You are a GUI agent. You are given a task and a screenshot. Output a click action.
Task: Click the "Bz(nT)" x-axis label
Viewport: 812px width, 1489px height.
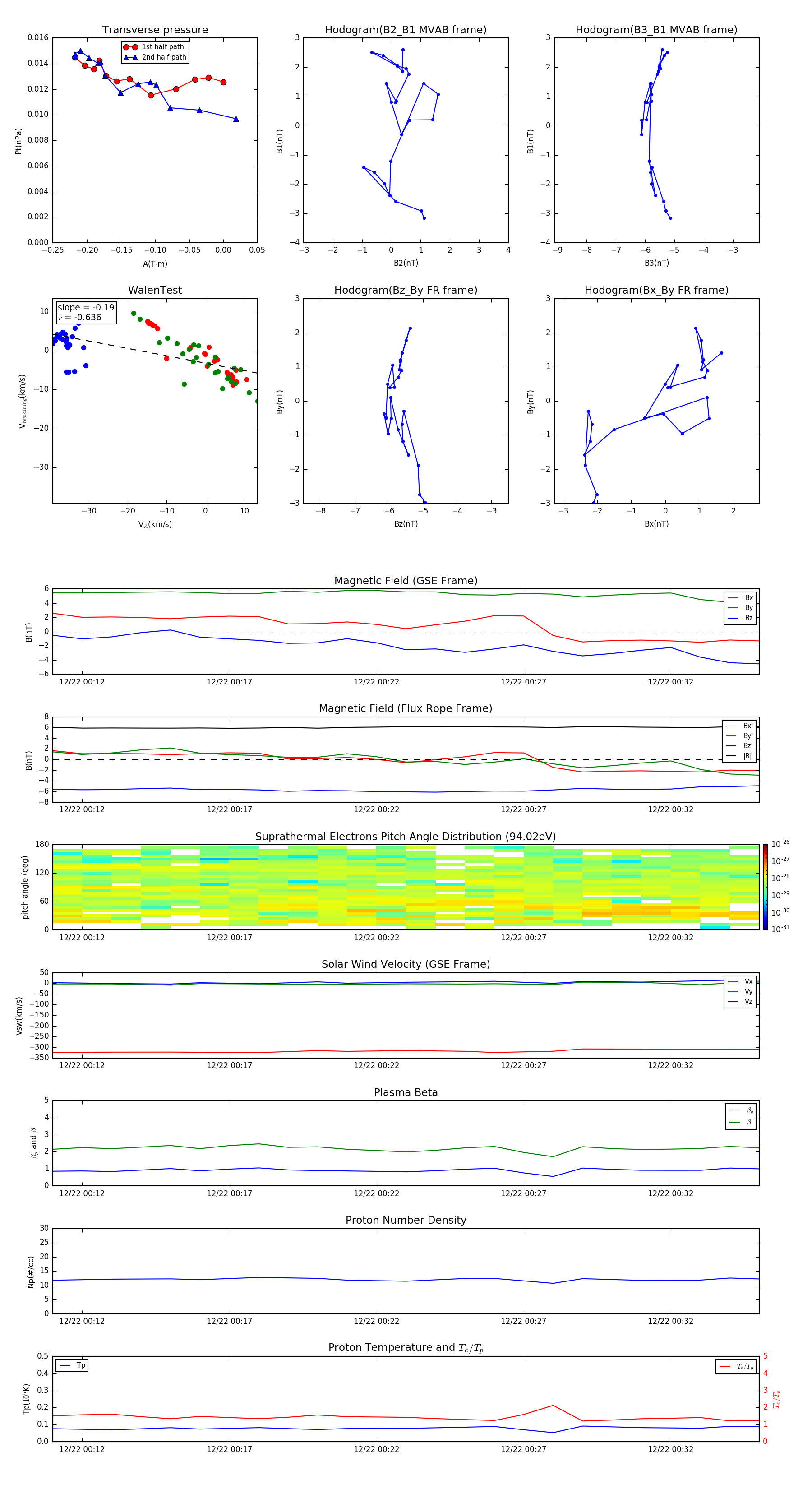click(x=406, y=524)
